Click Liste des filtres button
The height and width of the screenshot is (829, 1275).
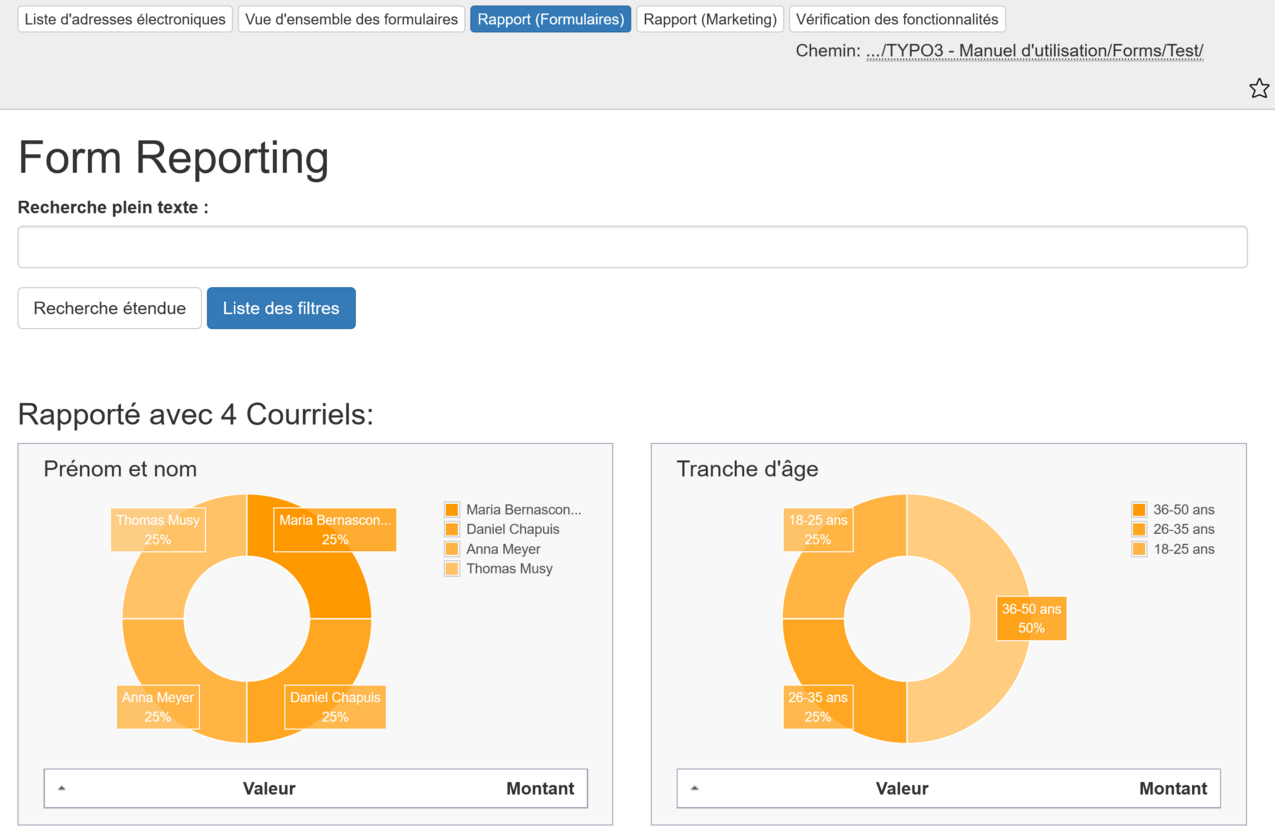(281, 308)
